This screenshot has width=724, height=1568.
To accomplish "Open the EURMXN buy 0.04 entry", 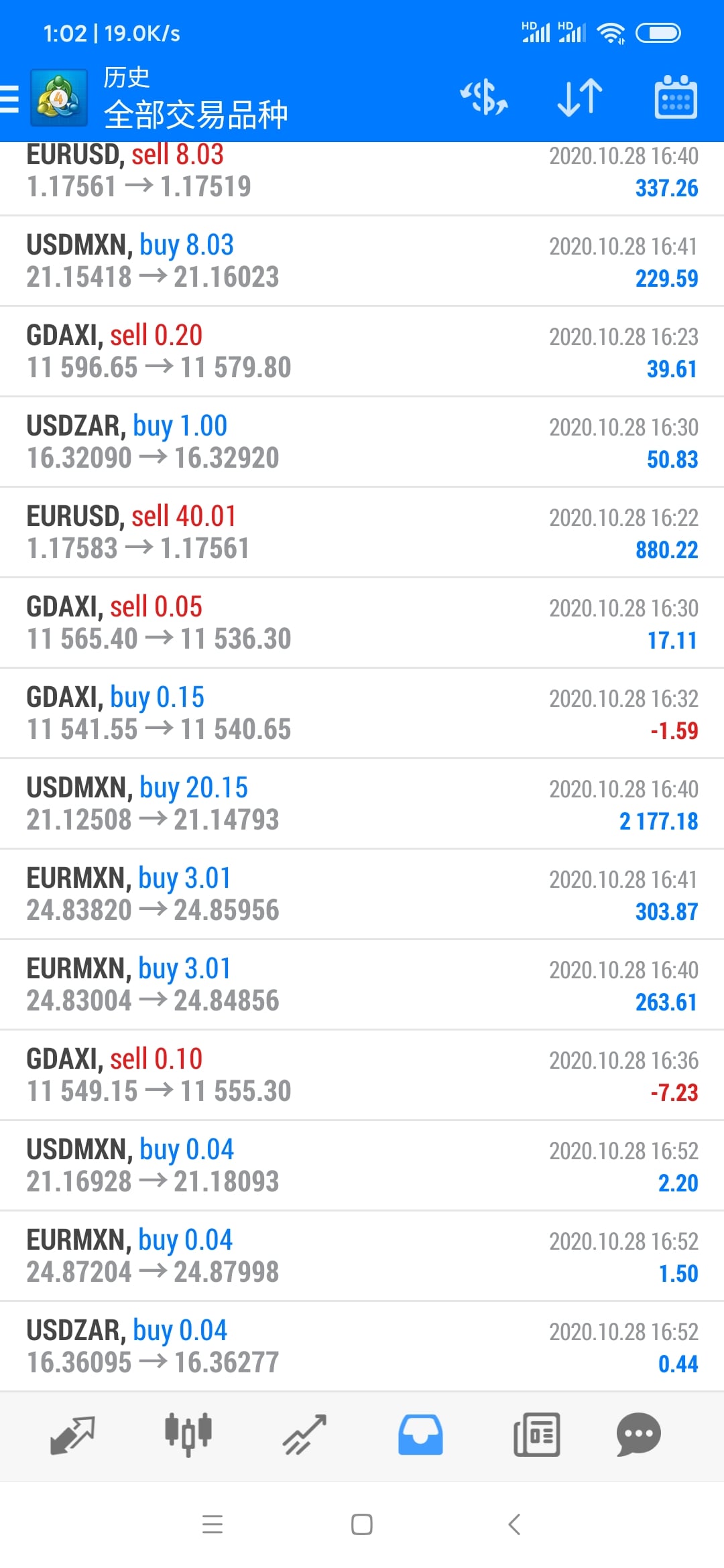I will click(362, 1256).
